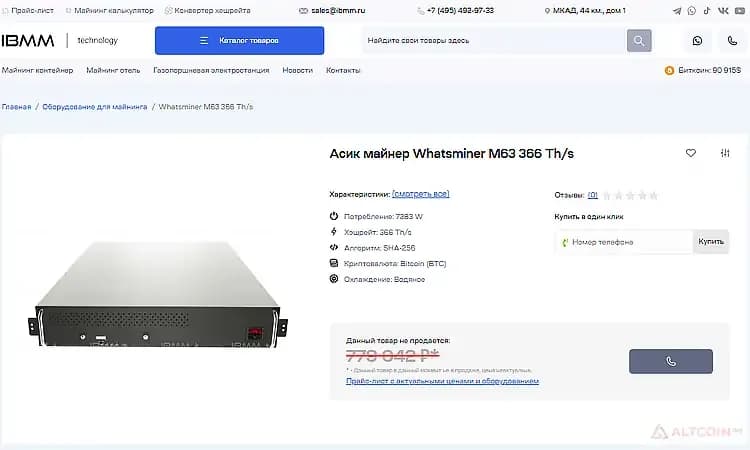Click the Whatsminer M63 product image

(158, 293)
